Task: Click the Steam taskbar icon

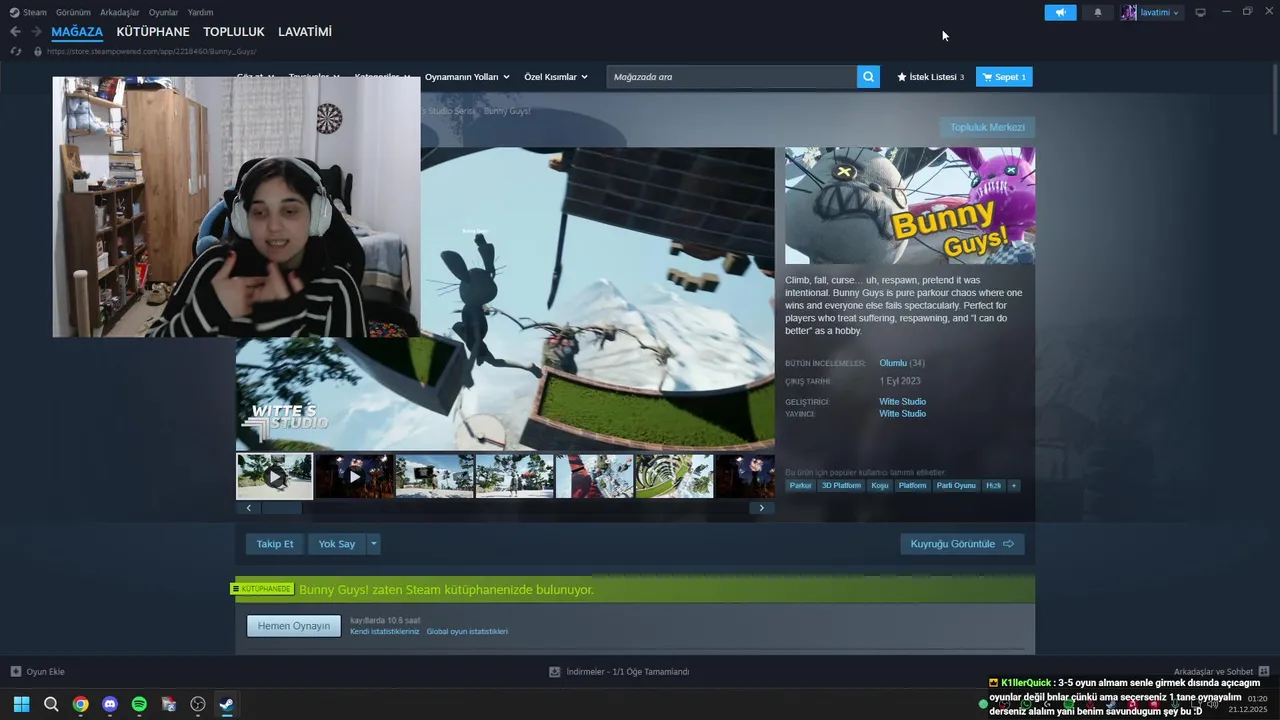Action: pyautogui.click(x=227, y=704)
